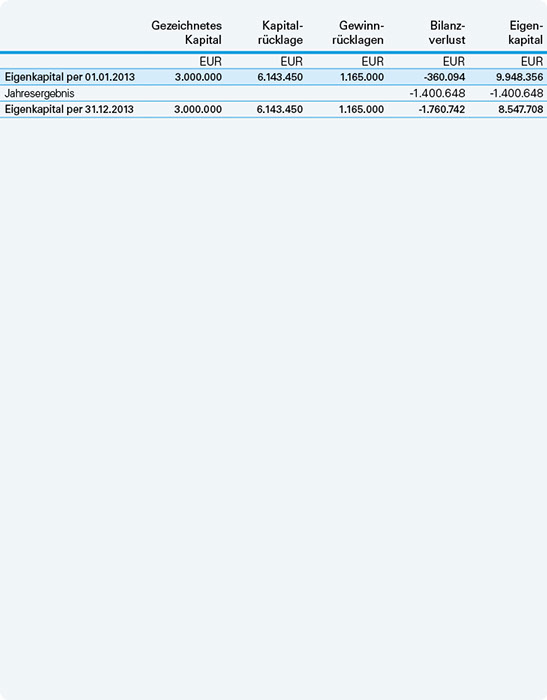Viewport: 547px width, 700px height.
Task: Click 6.143.450 in the 31.12.2013 row
Action: pyautogui.click(x=280, y=109)
